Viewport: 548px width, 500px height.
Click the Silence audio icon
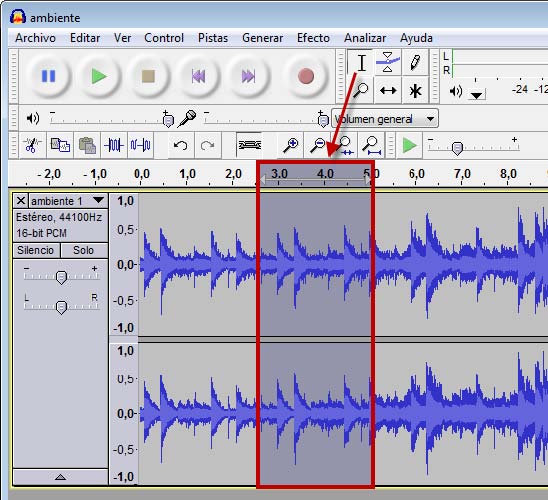(x=140, y=145)
